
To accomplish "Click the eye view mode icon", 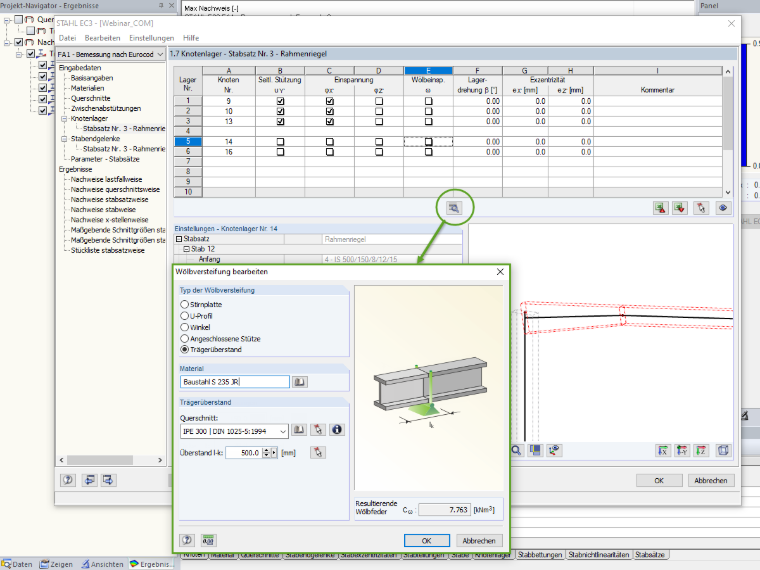I will tap(723, 208).
